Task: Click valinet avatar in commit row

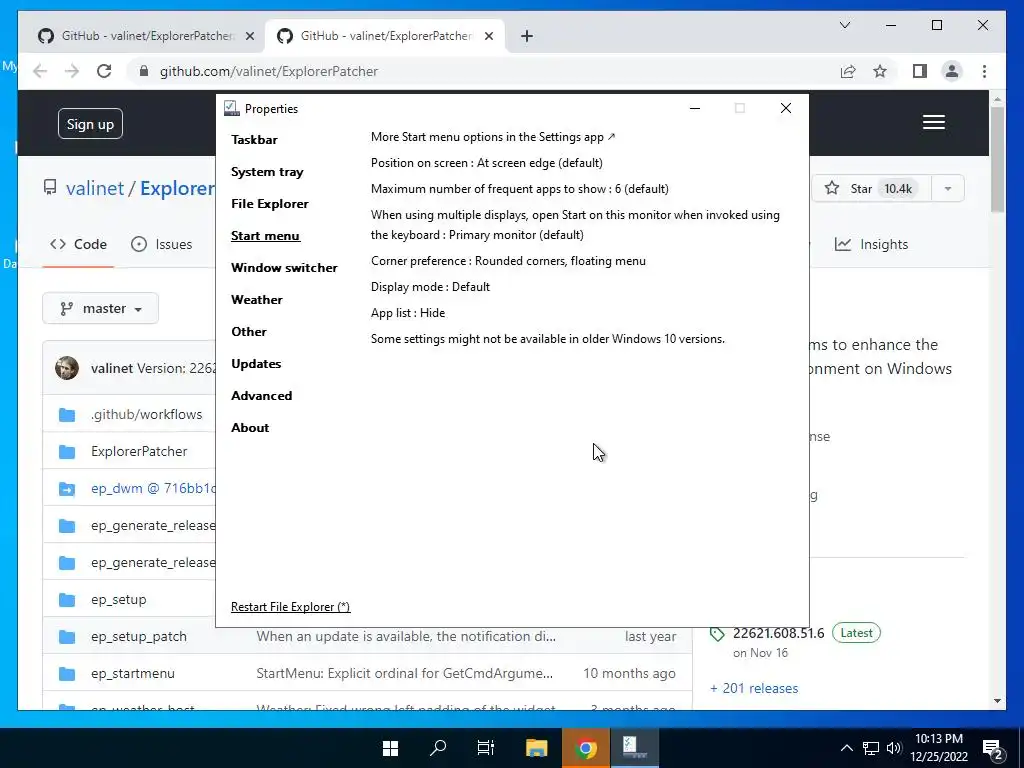Action: click(x=67, y=368)
